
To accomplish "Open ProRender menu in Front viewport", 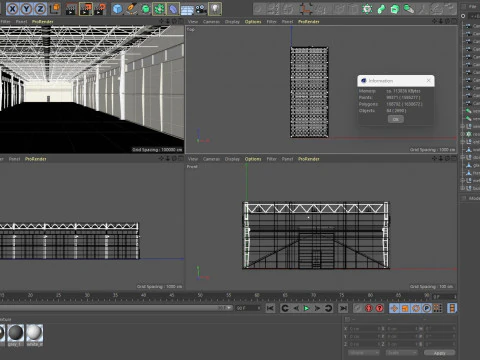I will (309, 159).
